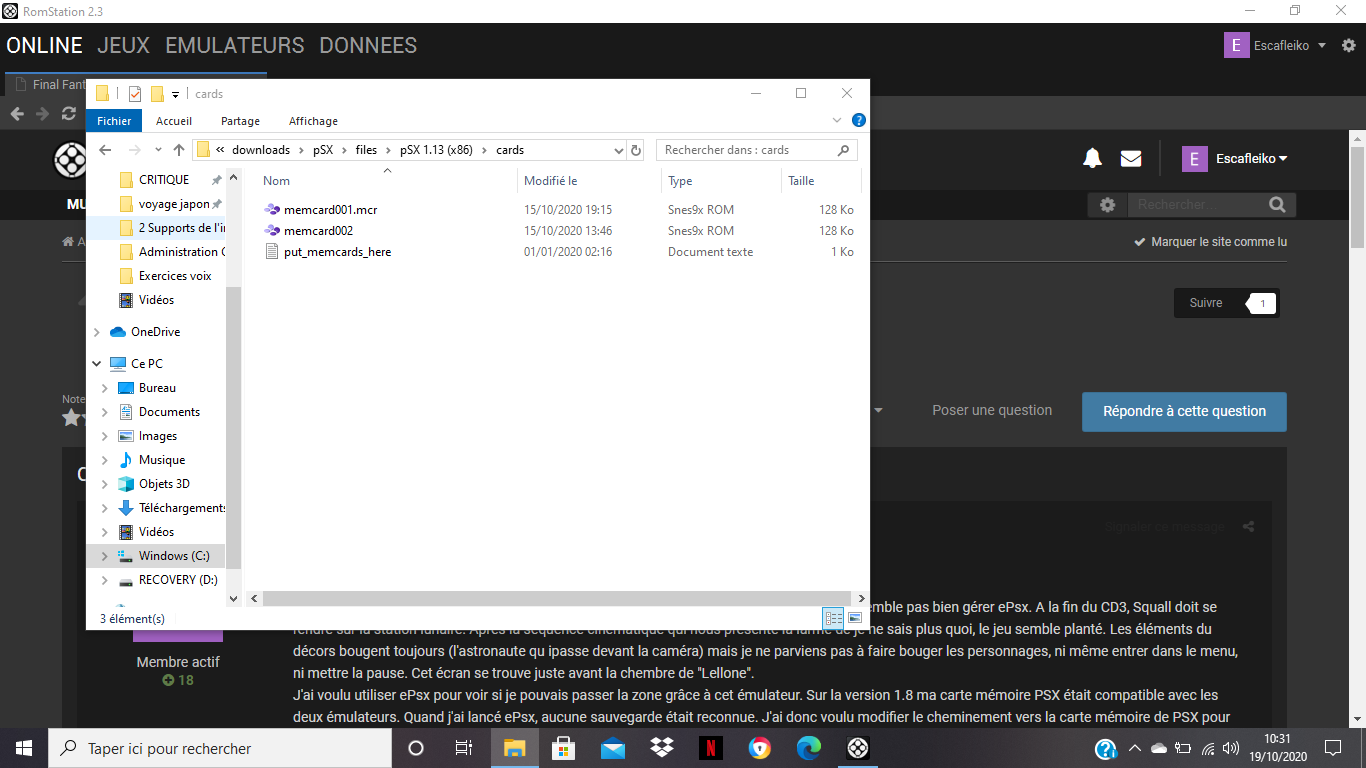Collapse the Ce PC tree node
This screenshot has height=768, width=1366.
tap(97, 364)
